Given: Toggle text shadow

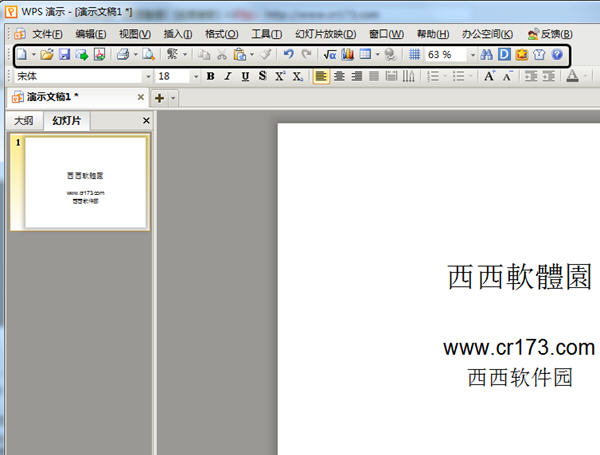Looking at the screenshot, I should pos(262,76).
